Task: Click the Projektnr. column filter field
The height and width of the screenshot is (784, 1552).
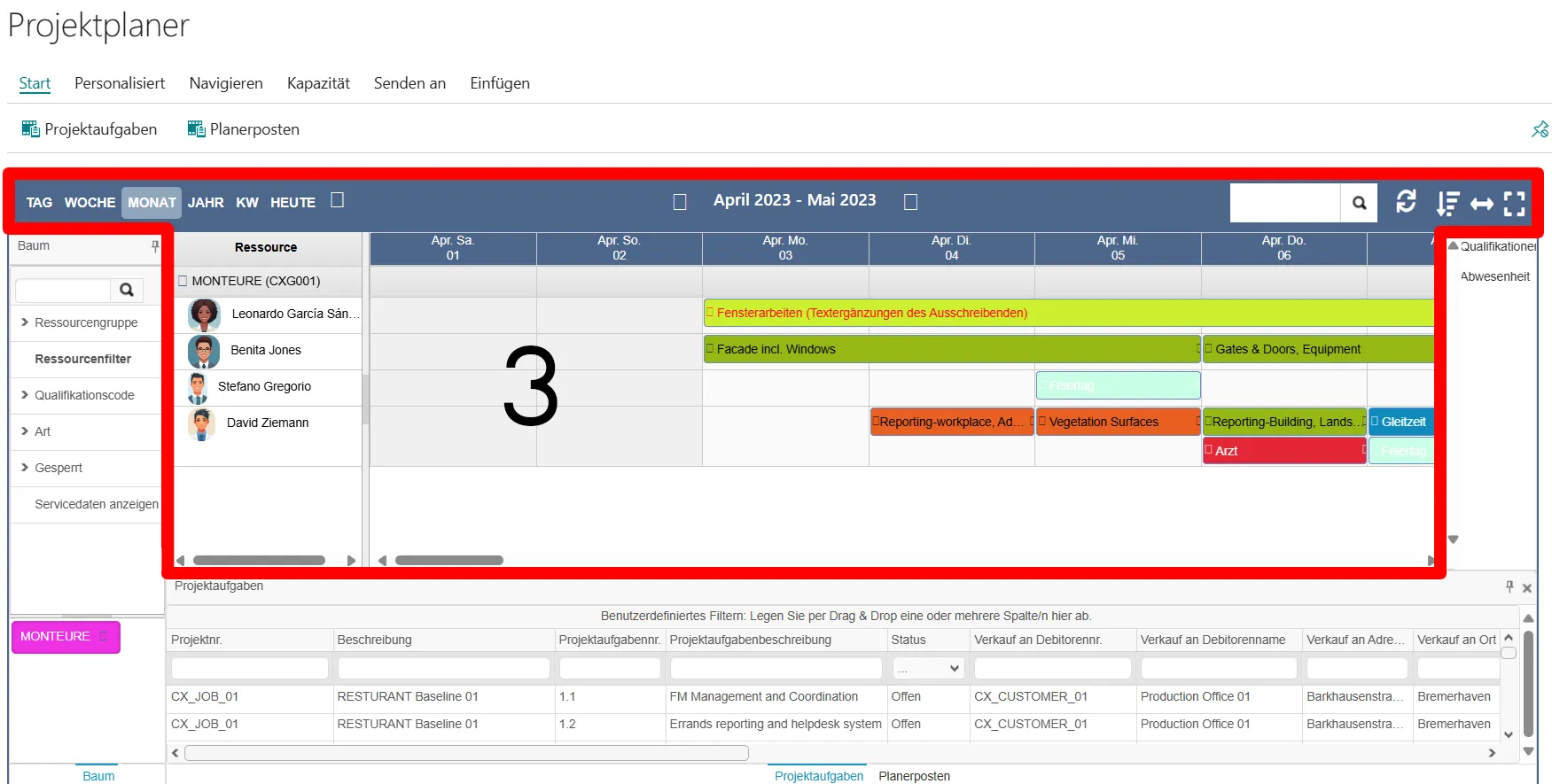Action: click(249, 669)
